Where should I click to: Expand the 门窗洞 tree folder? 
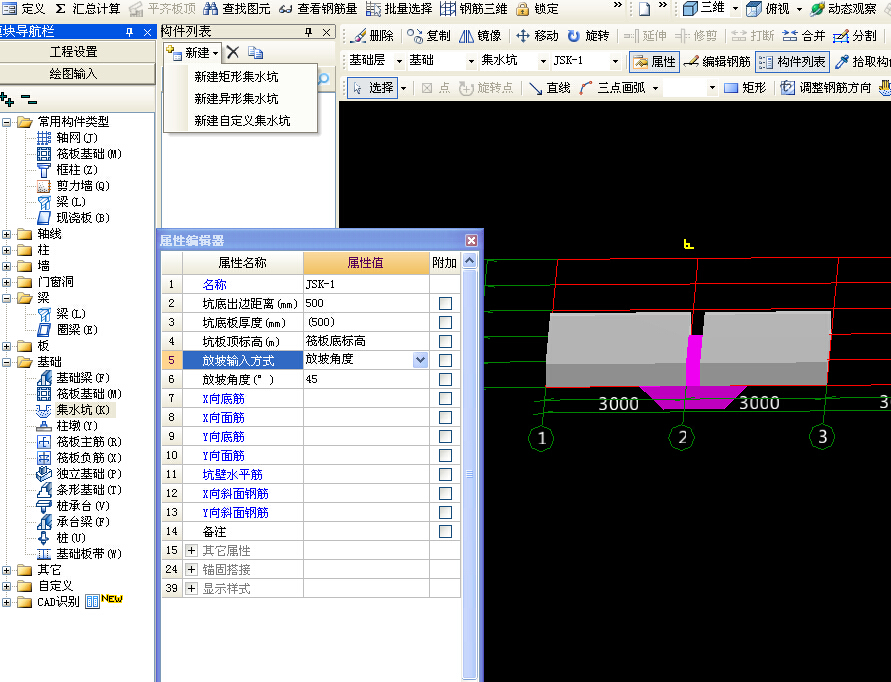coord(6,282)
